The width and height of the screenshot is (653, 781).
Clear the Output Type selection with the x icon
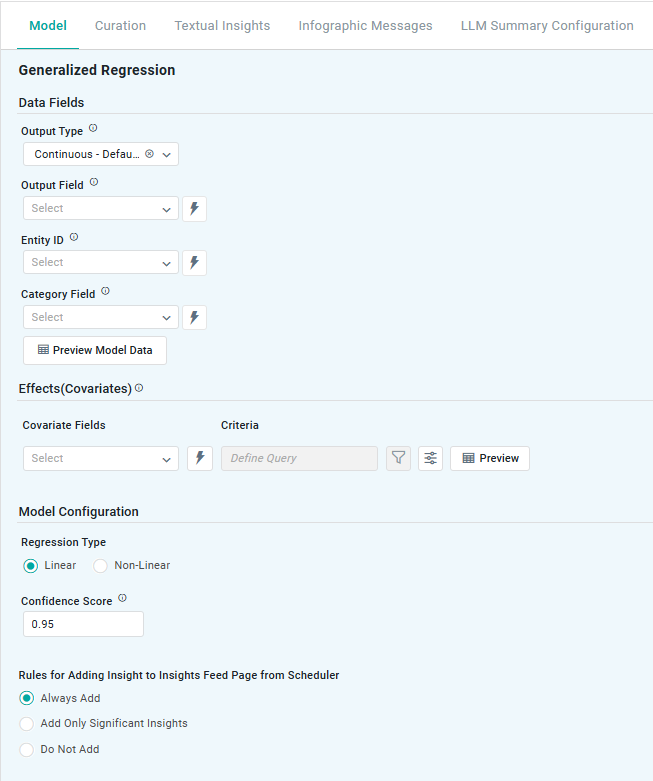149,154
